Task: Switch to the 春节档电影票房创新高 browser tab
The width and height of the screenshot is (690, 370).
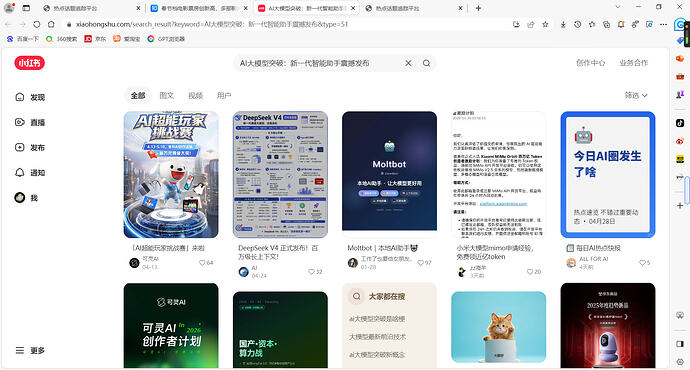Action: pyautogui.click(x=198, y=8)
